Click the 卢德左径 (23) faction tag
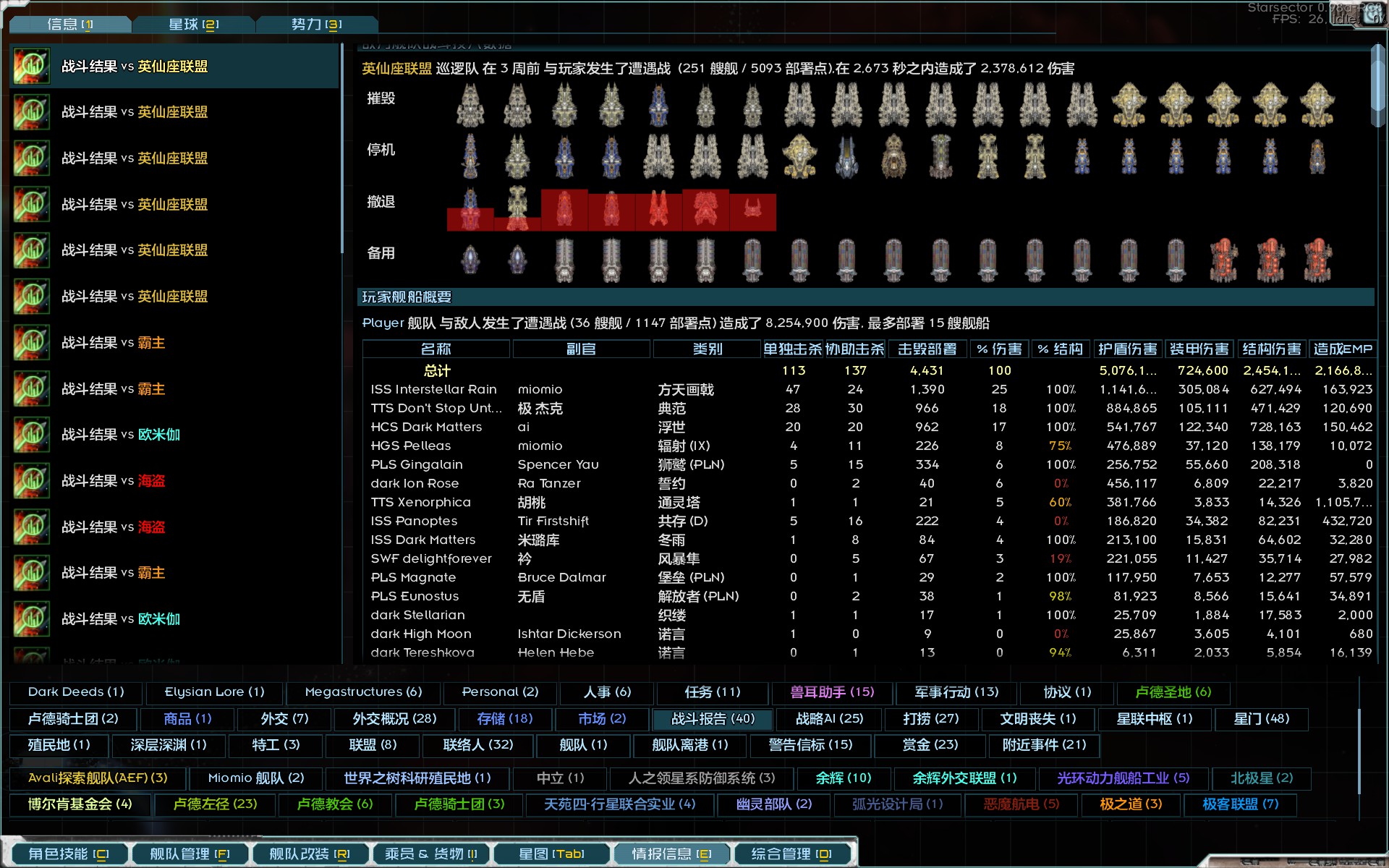Image resolution: width=1389 pixels, height=868 pixels. click(x=215, y=804)
